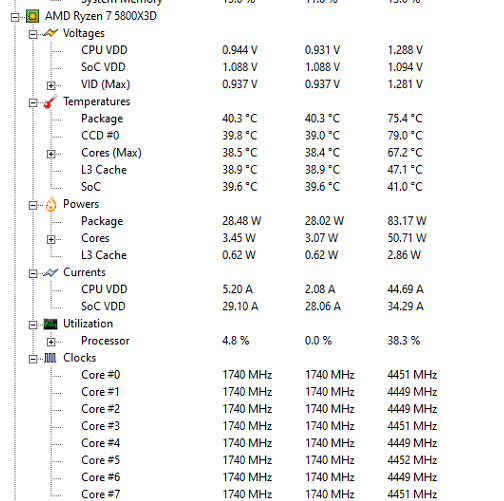Select the Core #3 clock row
Viewport: 504px width, 501px height.
[x=101, y=426]
